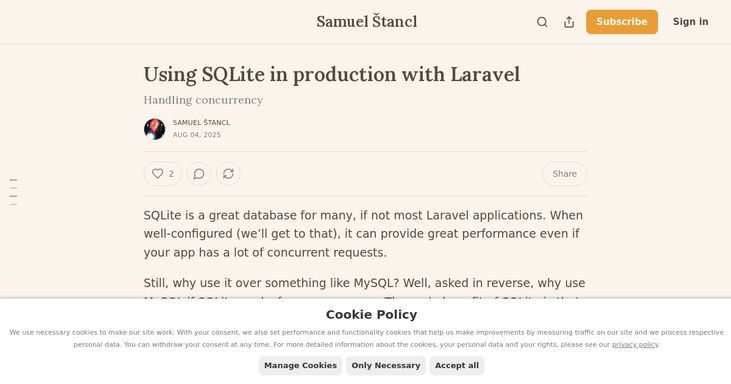This screenshot has height=384, width=731.
Task: Click the share upload icon in header
Action: 569,22
